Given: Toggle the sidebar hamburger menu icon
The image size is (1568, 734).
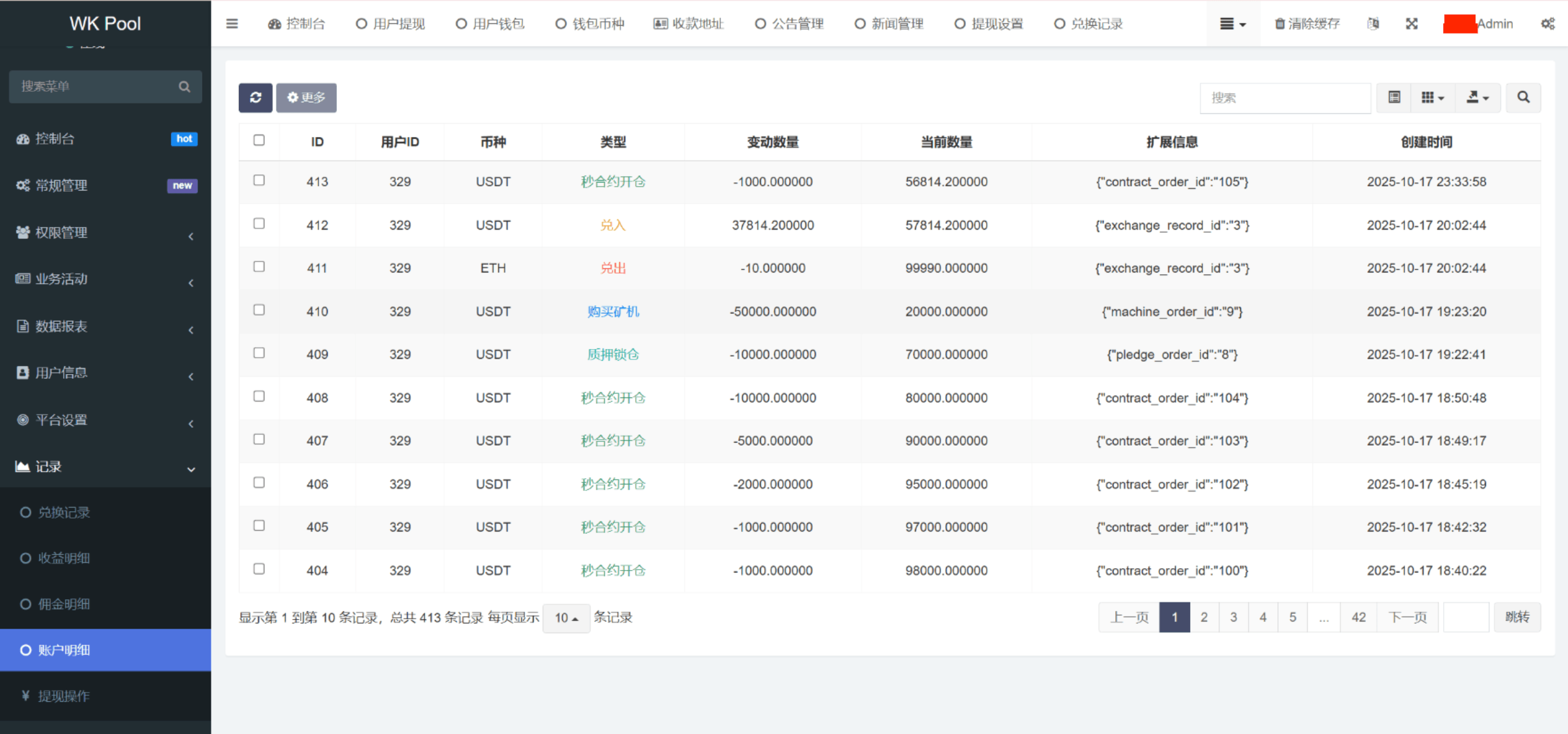Looking at the screenshot, I should (232, 24).
